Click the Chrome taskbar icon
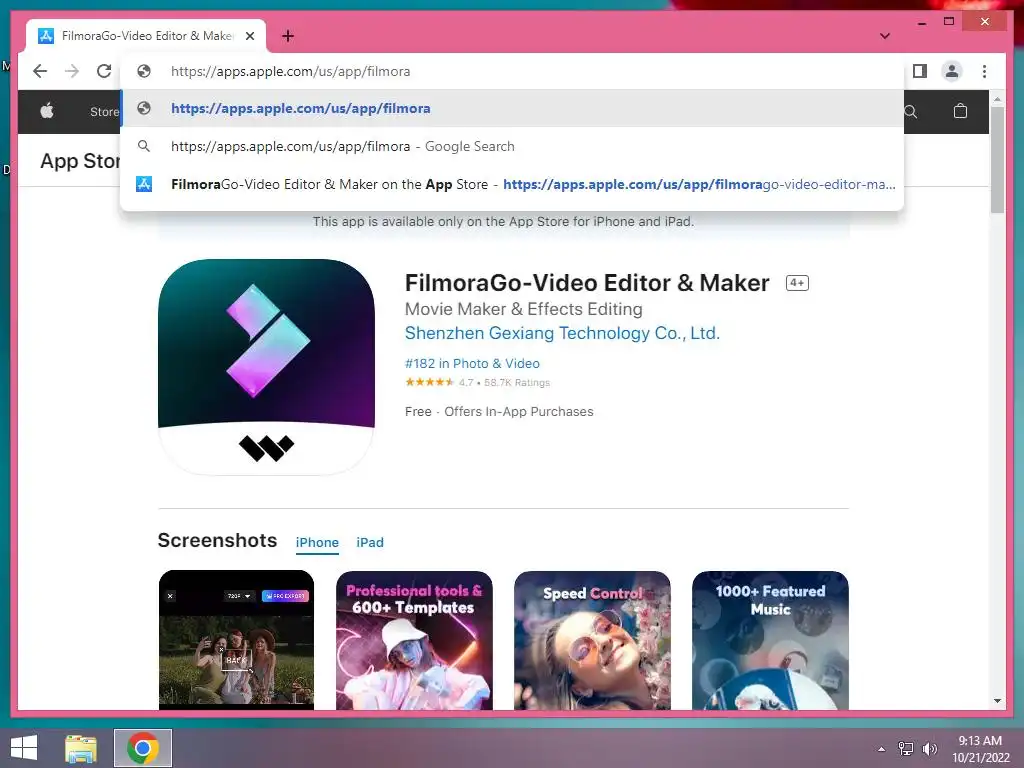This screenshot has width=1024, height=768. click(x=143, y=748)
